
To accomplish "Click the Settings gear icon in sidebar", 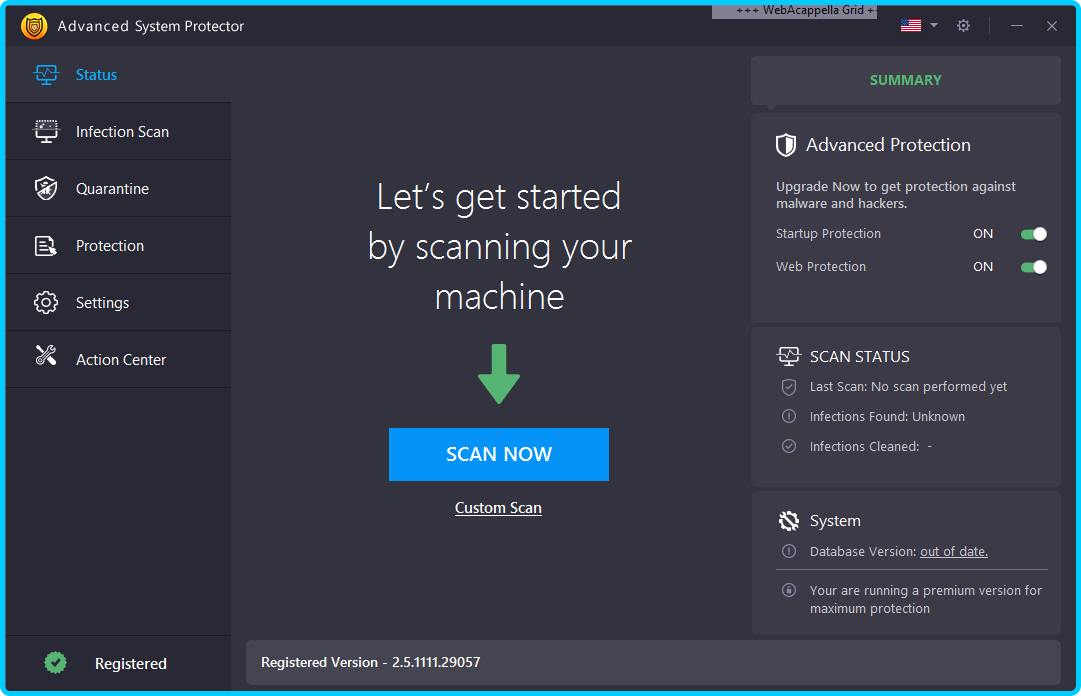I will tap(46, 303).
